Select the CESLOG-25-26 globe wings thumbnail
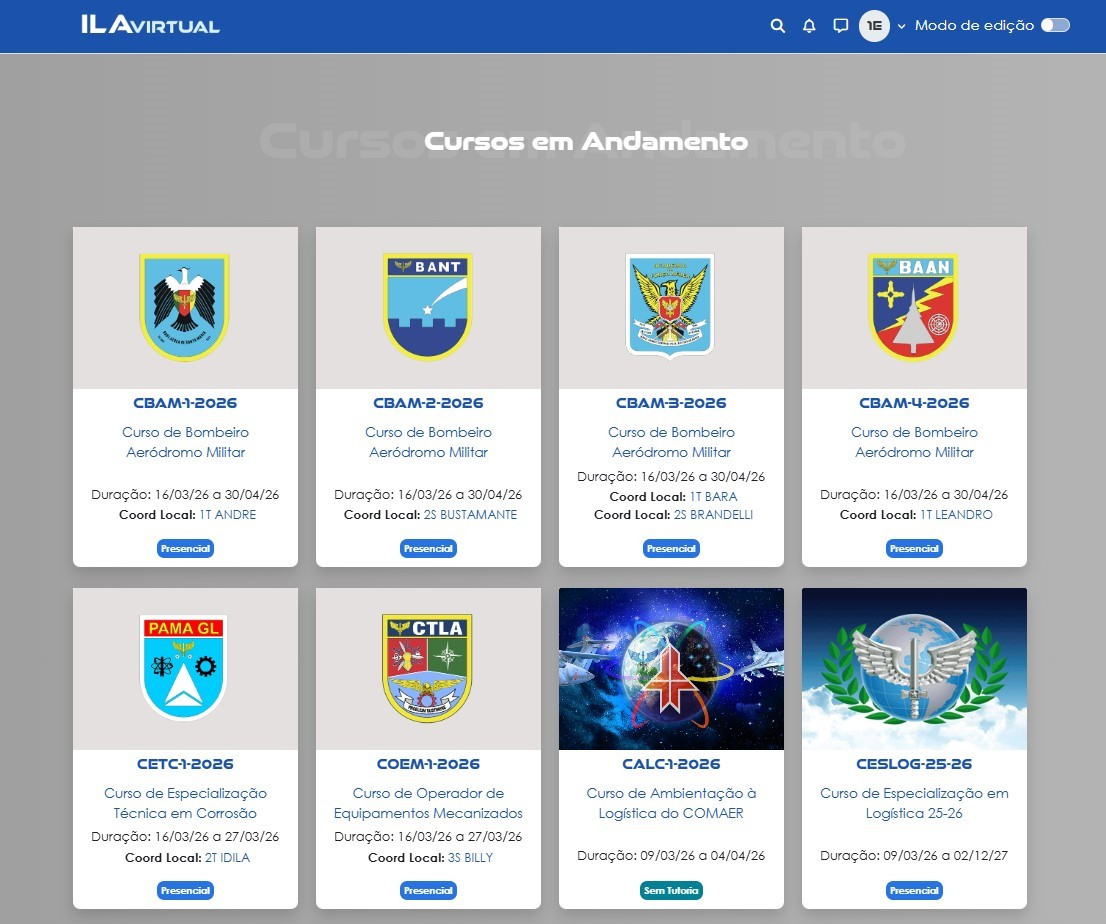This screenshot has width=1106, height=924. [914, 668]
